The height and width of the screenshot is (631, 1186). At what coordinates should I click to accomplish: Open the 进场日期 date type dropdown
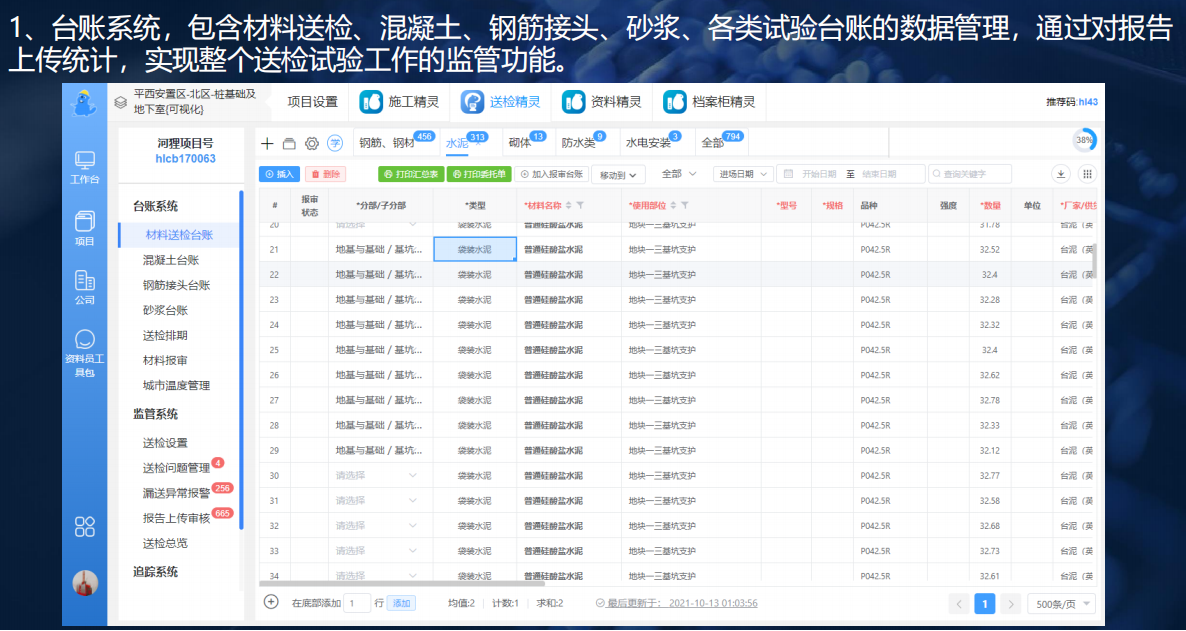point(745,174)
